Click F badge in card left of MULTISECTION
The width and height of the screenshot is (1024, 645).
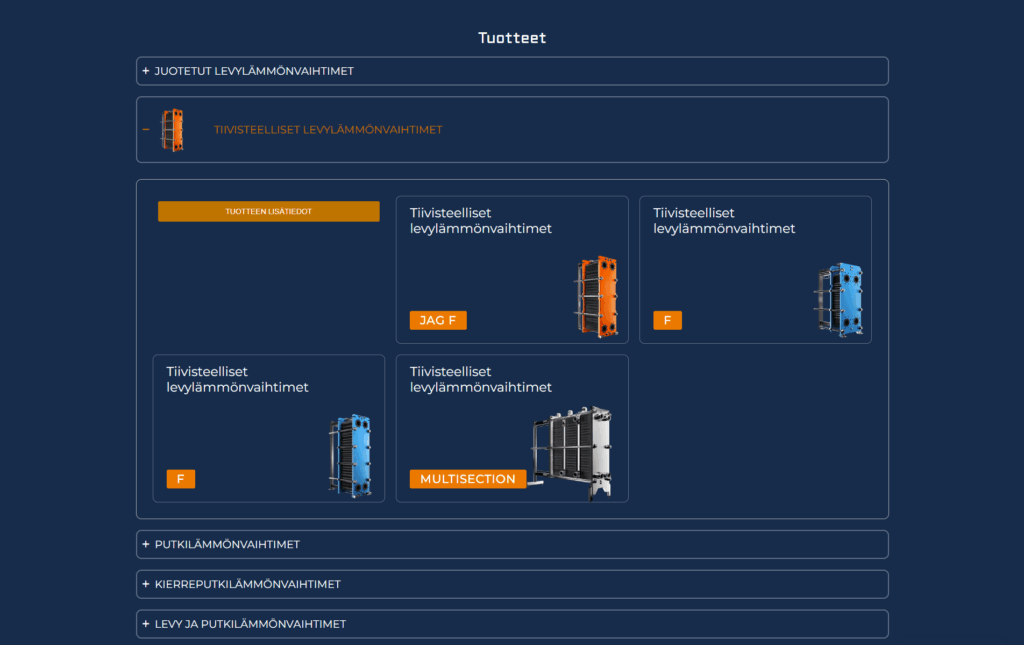tap(181, 479)
